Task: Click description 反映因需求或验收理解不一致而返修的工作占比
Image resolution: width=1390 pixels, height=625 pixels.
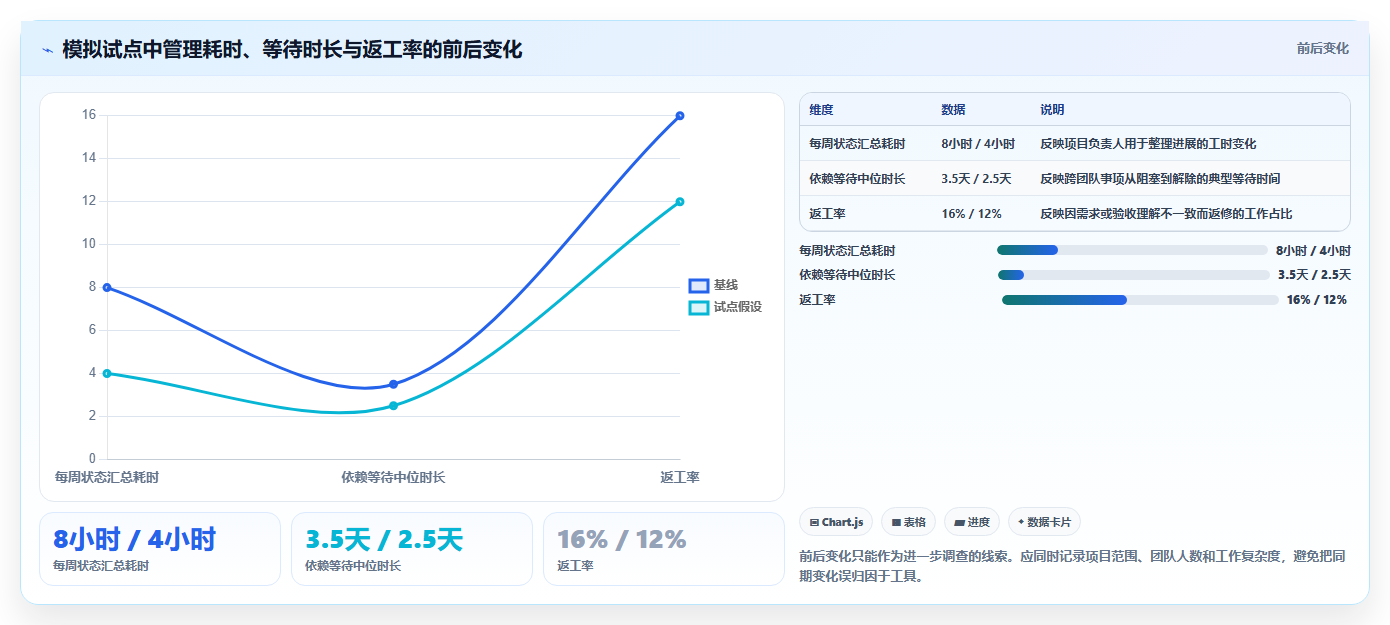Action: tap(1166, 214)
